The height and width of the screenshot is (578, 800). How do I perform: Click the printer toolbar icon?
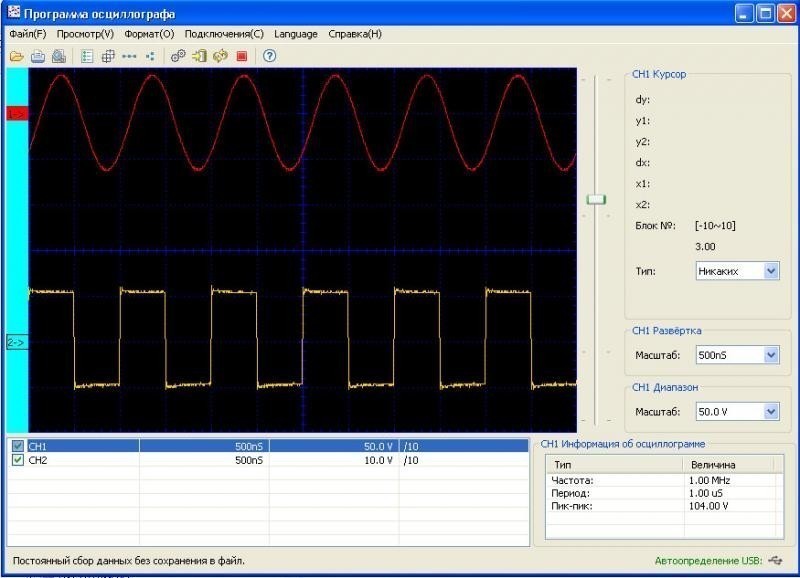tap(38, 56)
